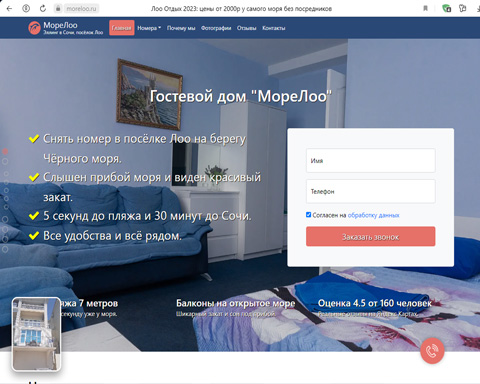Click heading Гостевой дом "МореЛоо"
This screenshot has width=480, height=384.
tap(241, 96)
